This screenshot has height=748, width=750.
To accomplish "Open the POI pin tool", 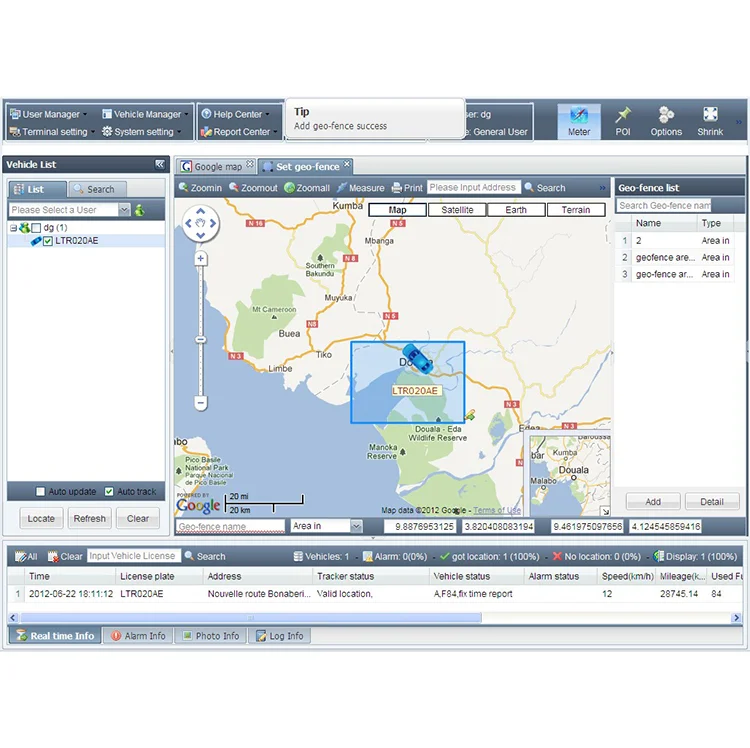I will [x=623, y=115].
